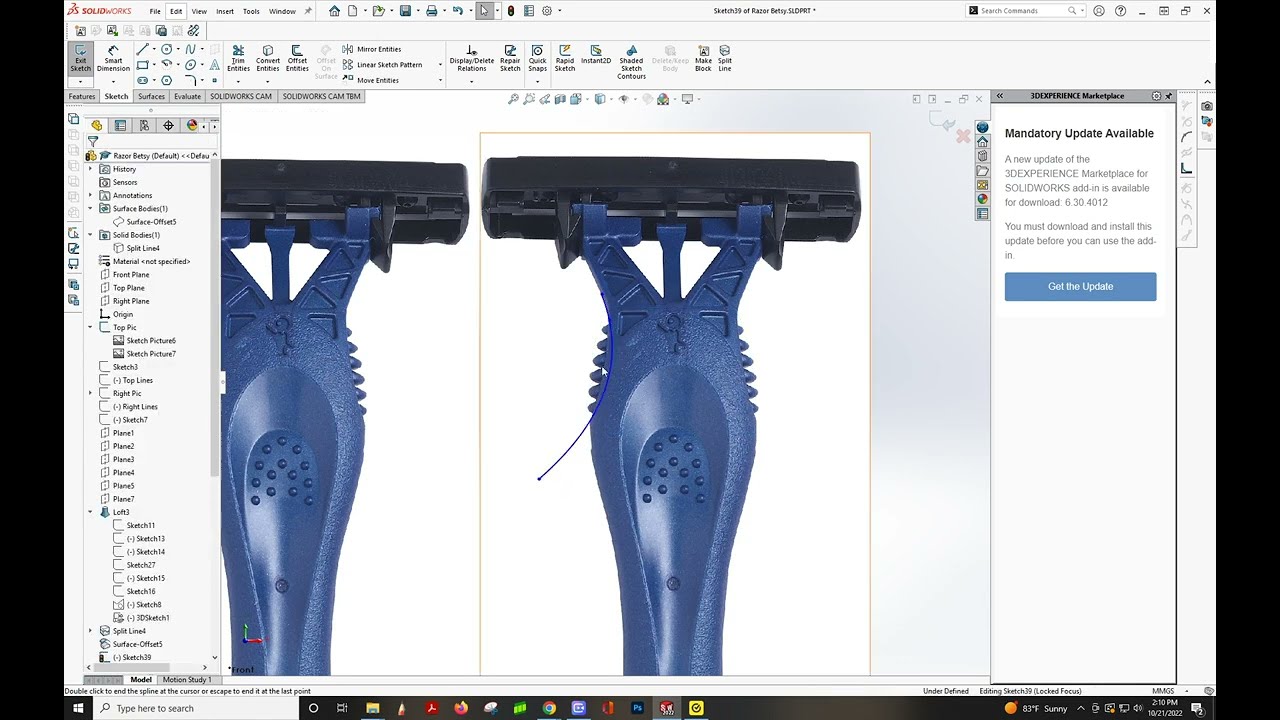
Task: Open Display/Delete Relations tool
Action: (472, 59)
